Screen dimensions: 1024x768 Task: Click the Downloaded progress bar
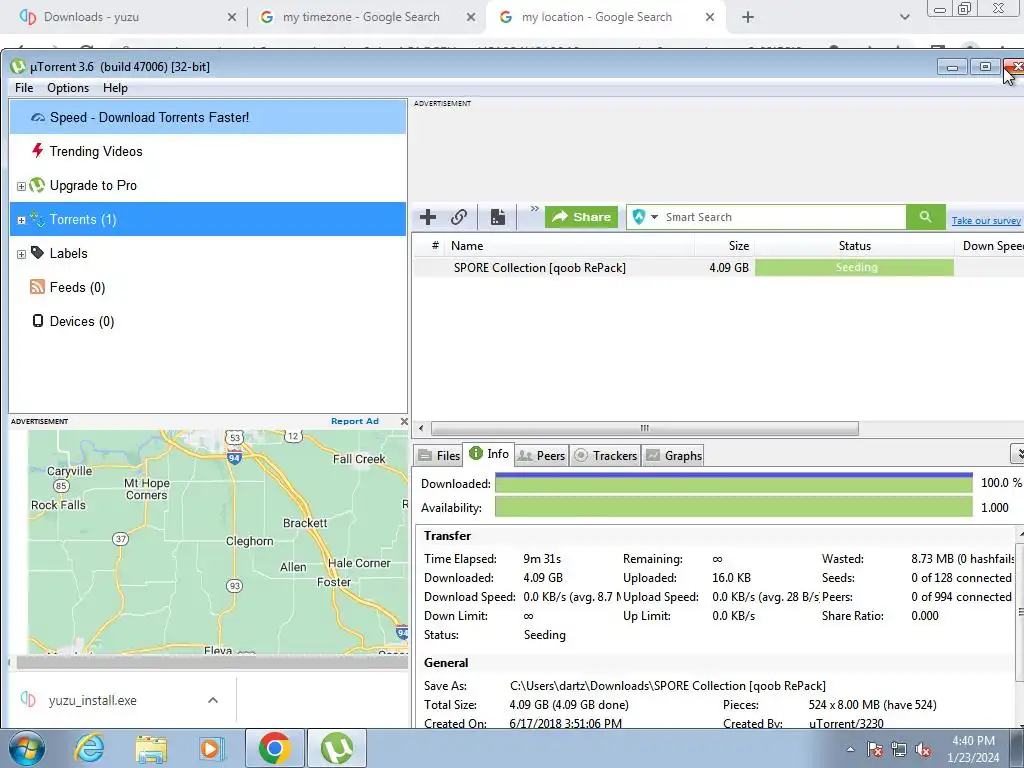[734, 483]
